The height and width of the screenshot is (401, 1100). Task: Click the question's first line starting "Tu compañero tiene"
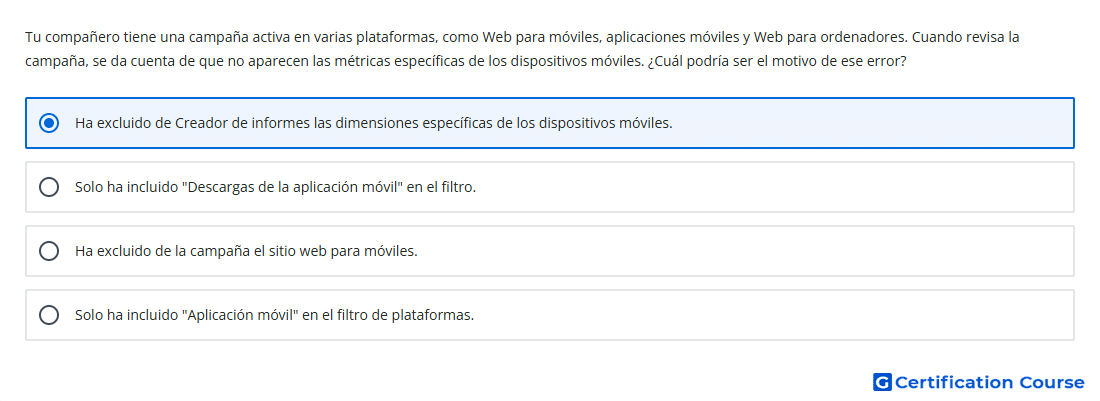pos(521,36)
